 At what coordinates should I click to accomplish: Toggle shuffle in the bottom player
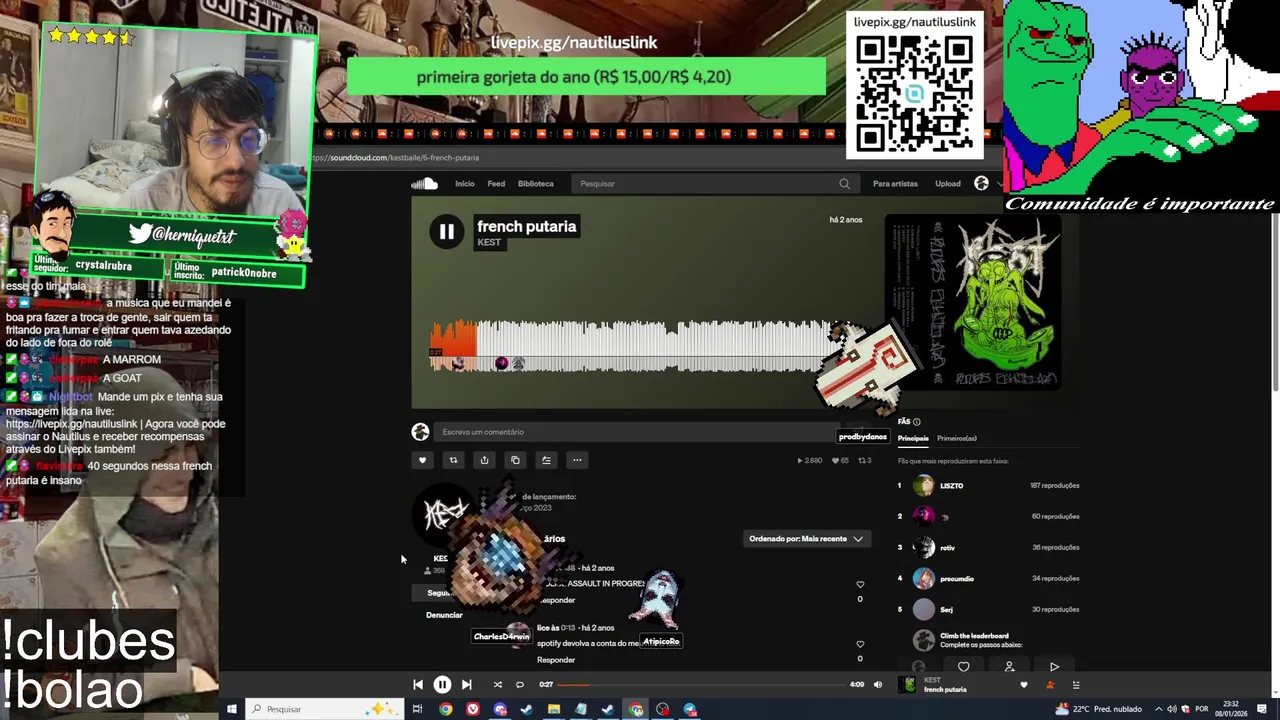(497, 685)
